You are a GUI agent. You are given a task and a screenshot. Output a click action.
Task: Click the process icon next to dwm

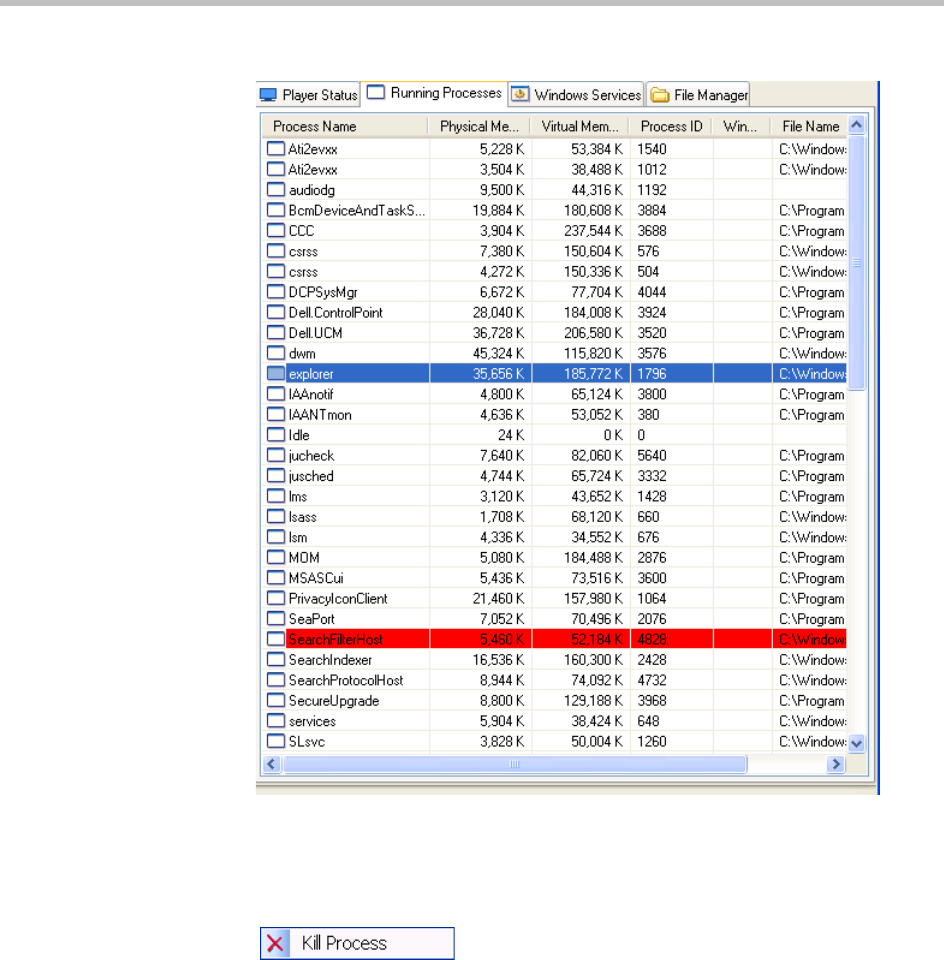[276, 353]
